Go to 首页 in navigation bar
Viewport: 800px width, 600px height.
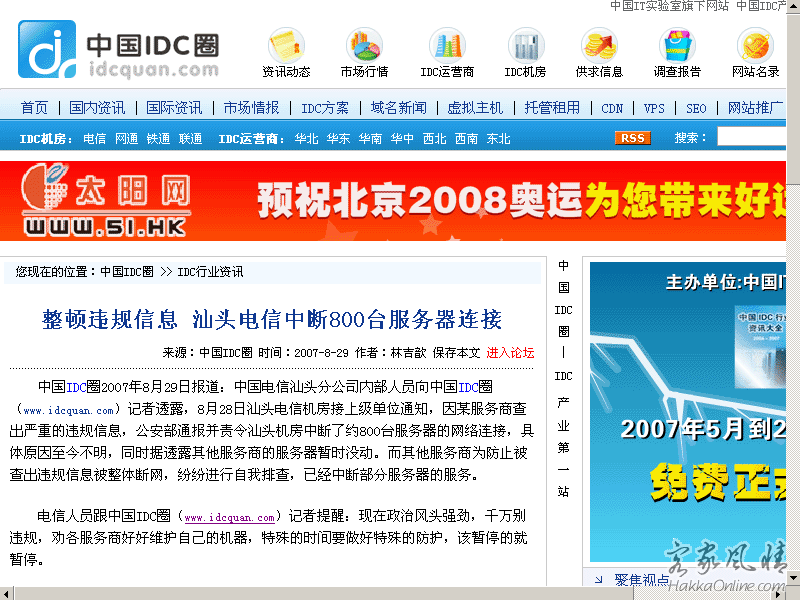point(34,108)
